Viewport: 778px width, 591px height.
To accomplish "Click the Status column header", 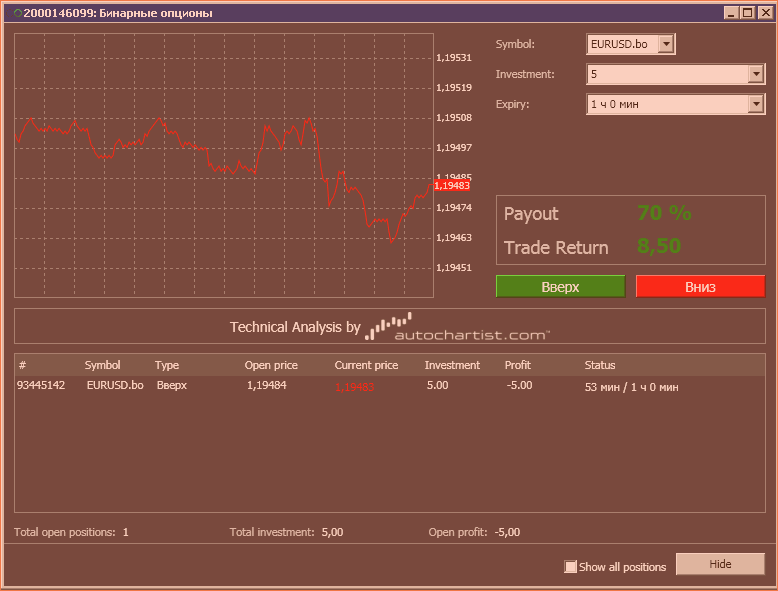I will (x=600, y=365).
